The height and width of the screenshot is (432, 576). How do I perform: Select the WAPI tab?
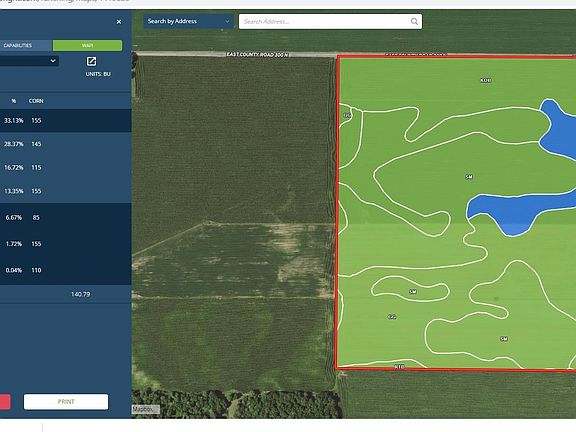click(87, 46)
